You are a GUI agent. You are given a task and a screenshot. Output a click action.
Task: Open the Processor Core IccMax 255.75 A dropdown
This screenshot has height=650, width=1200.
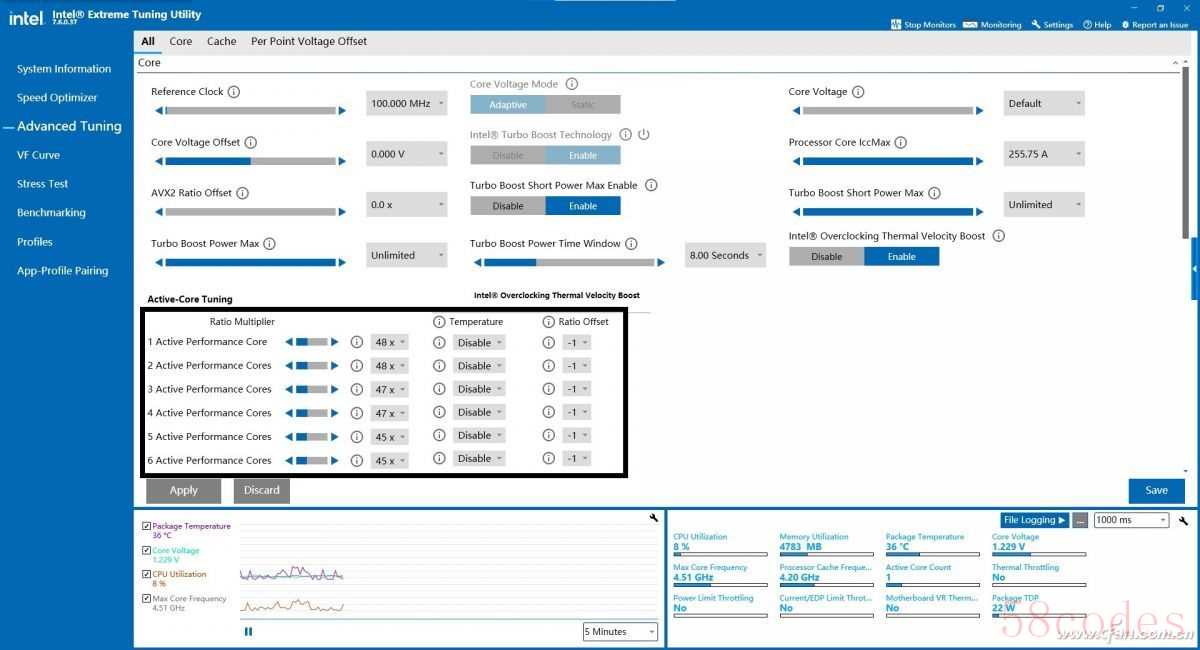[1044, 154]
